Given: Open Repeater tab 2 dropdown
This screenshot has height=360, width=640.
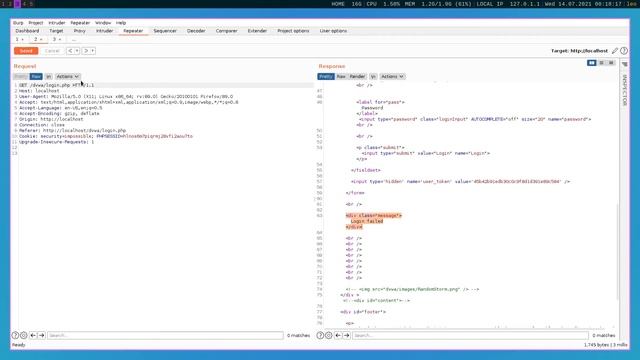Looking at the screenshot, I should 41,40.
